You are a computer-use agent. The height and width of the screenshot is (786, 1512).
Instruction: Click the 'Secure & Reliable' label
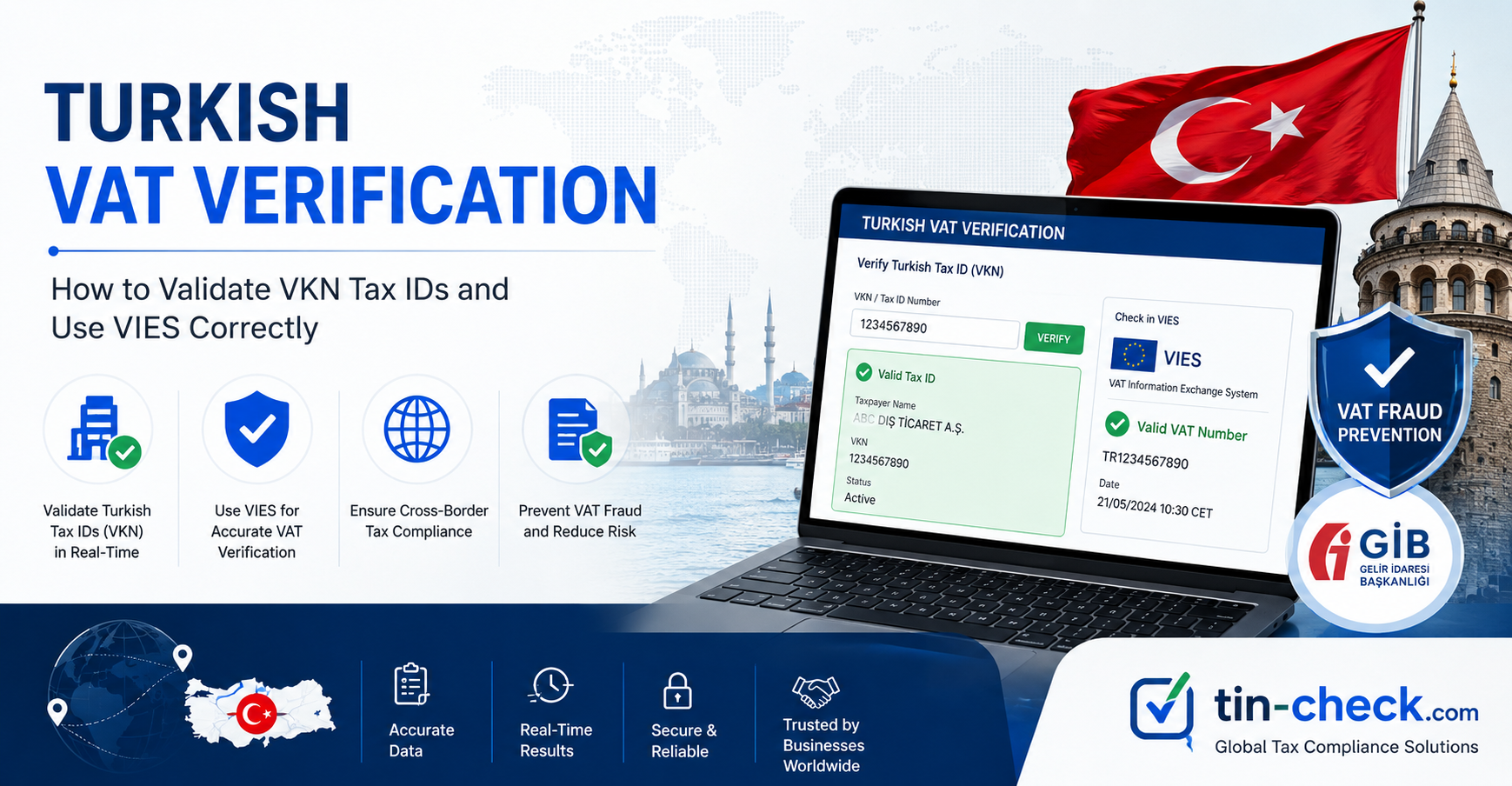(x=684, y=741)
